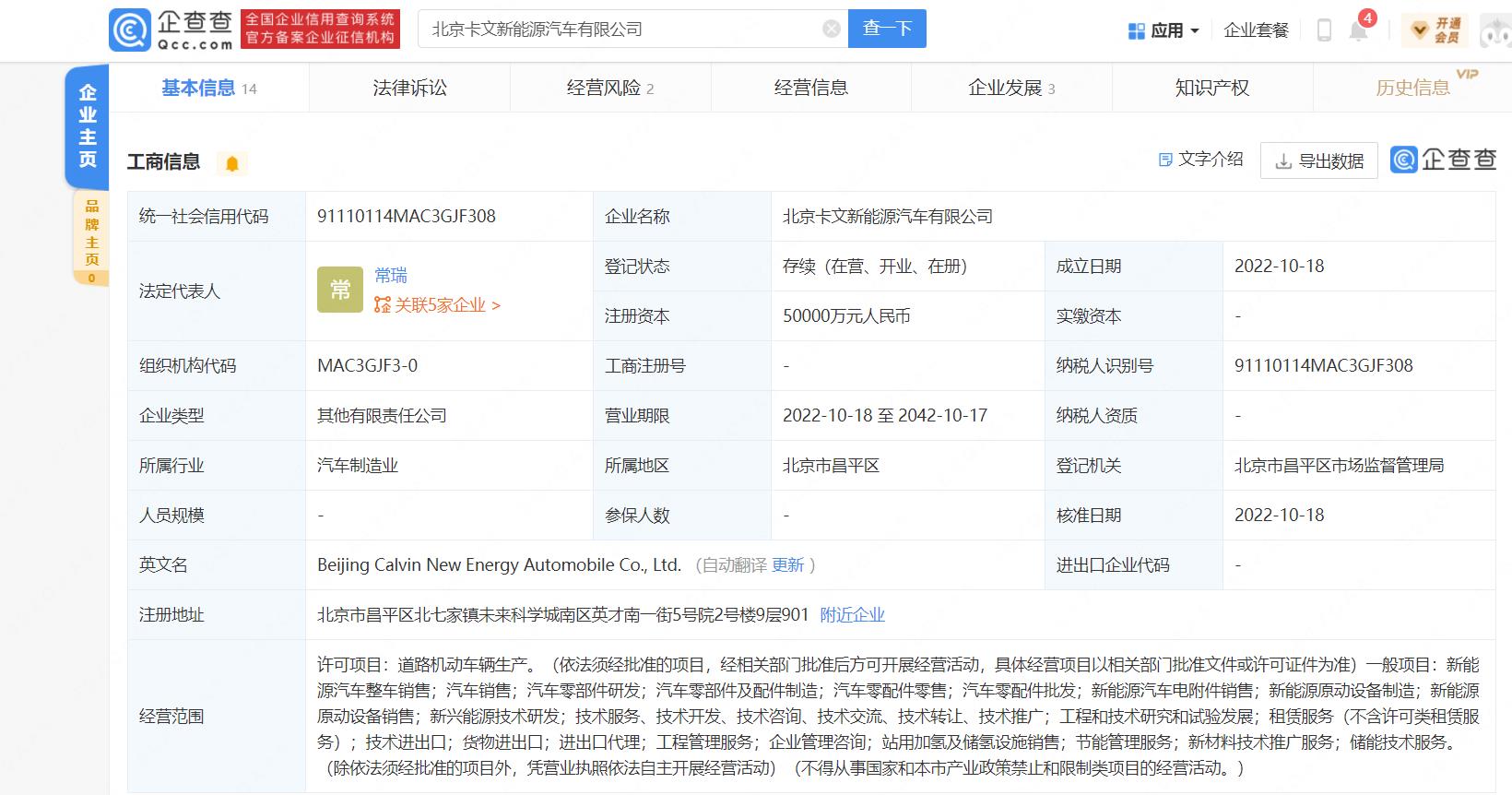The height and width of the screenshot is (795, 1512).
Task: Open the 经营风险 tab
Action: point(609,89)
